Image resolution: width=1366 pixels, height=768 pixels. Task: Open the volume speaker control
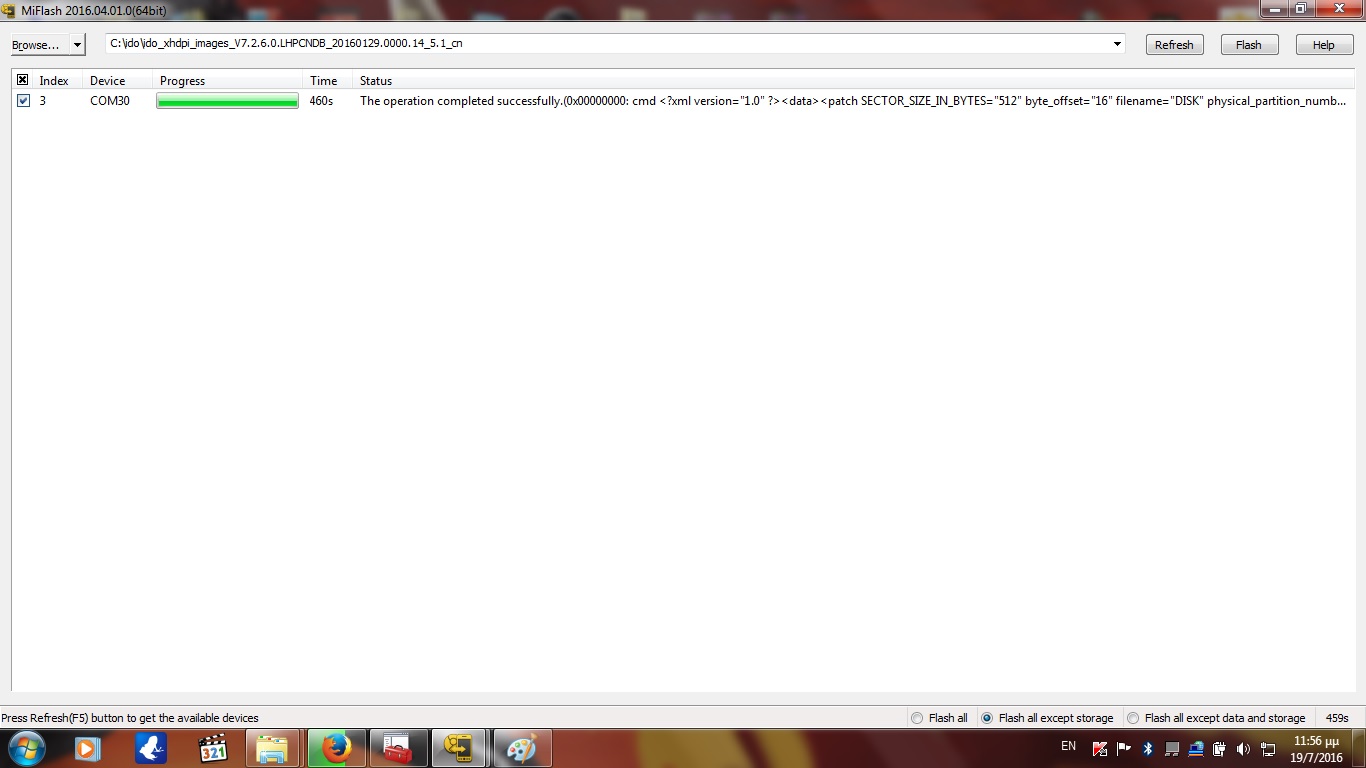point(1244,749)
